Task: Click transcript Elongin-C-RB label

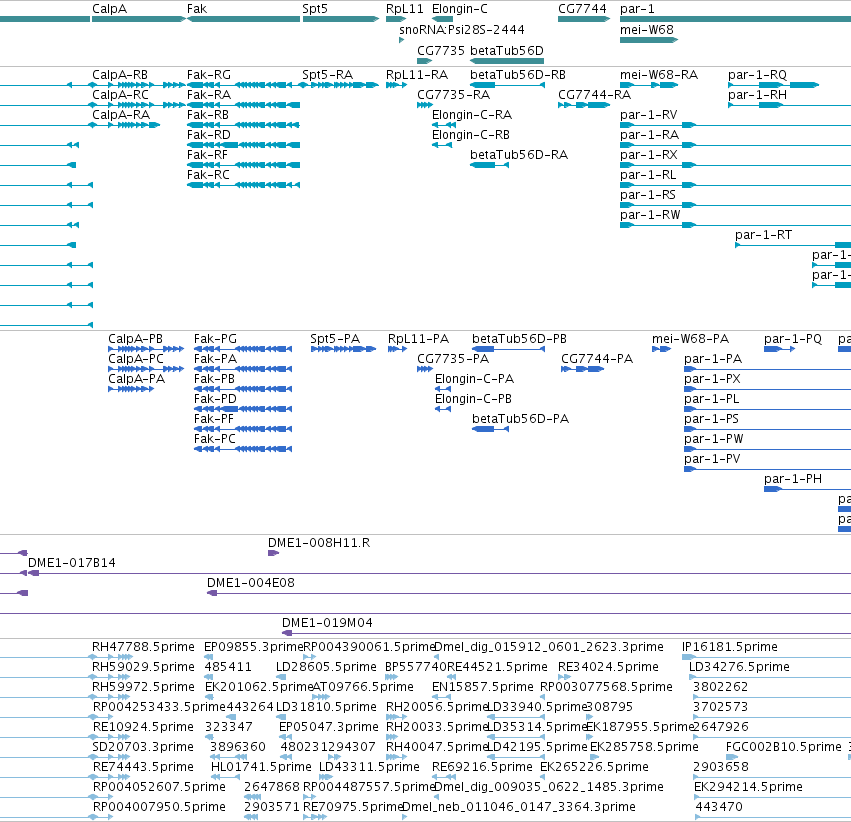Action: [x=471, y=135]
